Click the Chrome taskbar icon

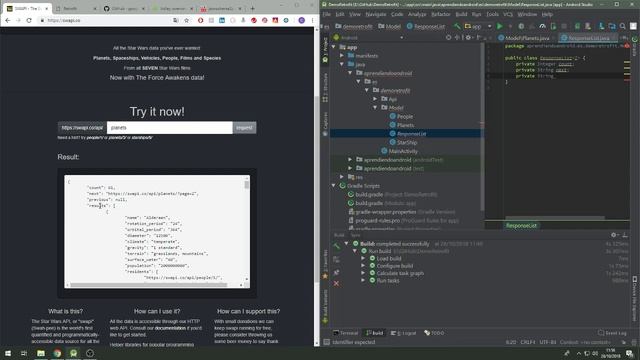[x=57, y=353]
